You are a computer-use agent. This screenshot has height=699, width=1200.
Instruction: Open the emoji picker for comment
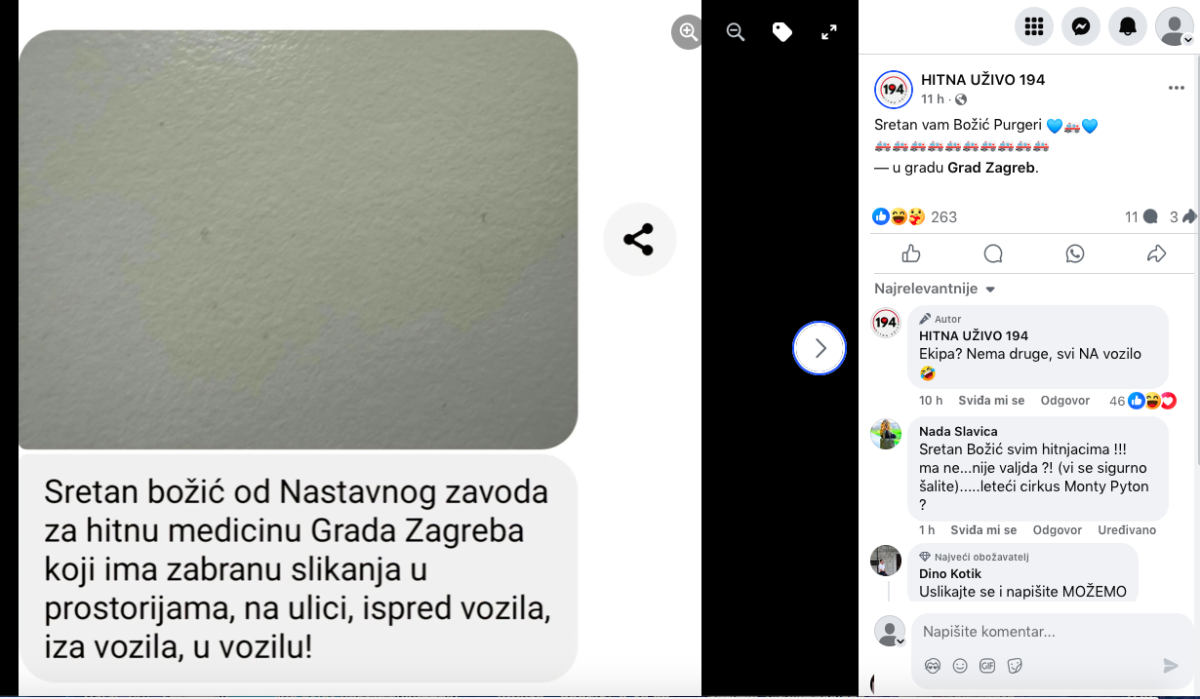(960, 665)
